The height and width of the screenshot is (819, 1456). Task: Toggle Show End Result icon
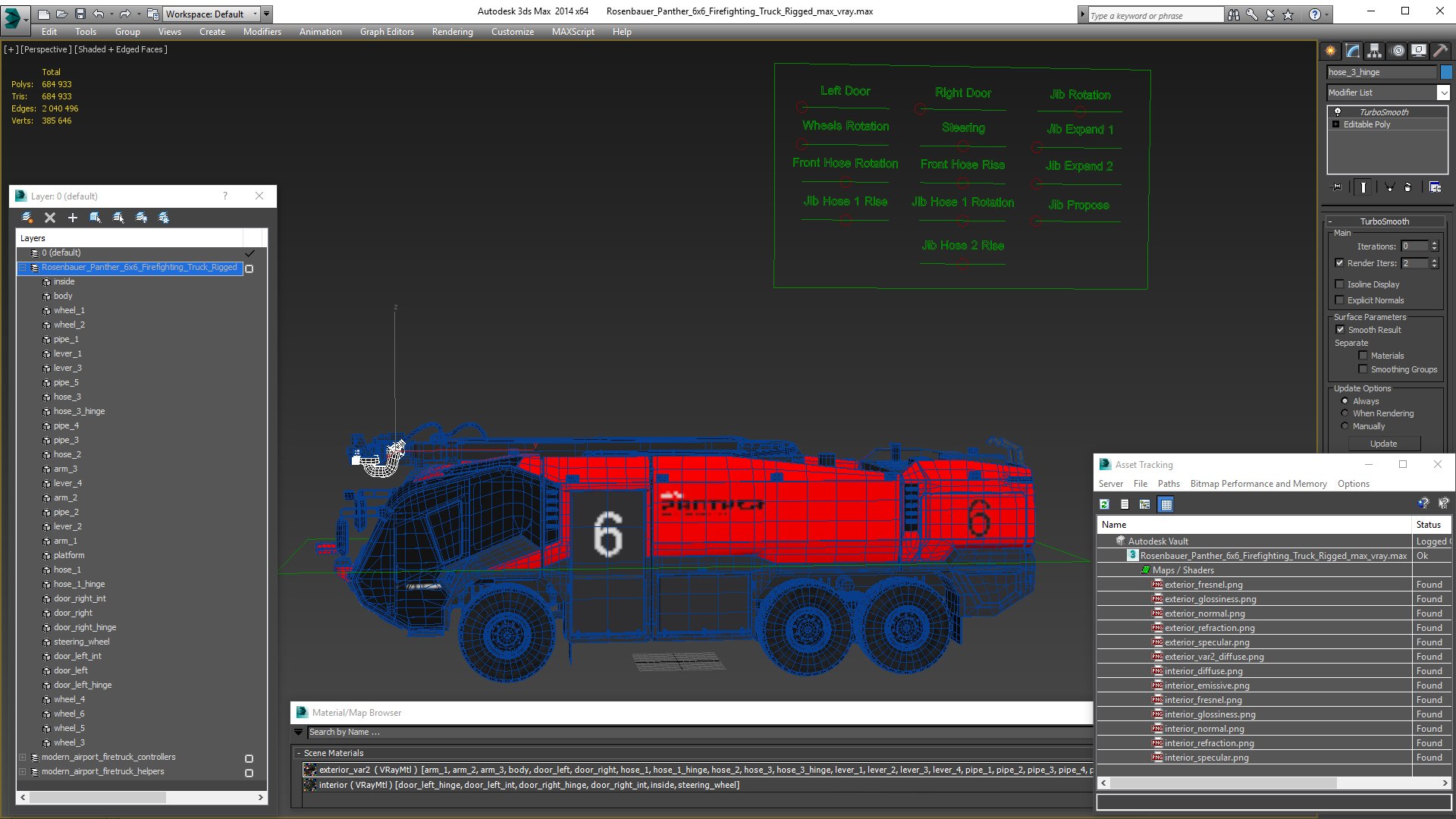click(x=1363, y=187)
